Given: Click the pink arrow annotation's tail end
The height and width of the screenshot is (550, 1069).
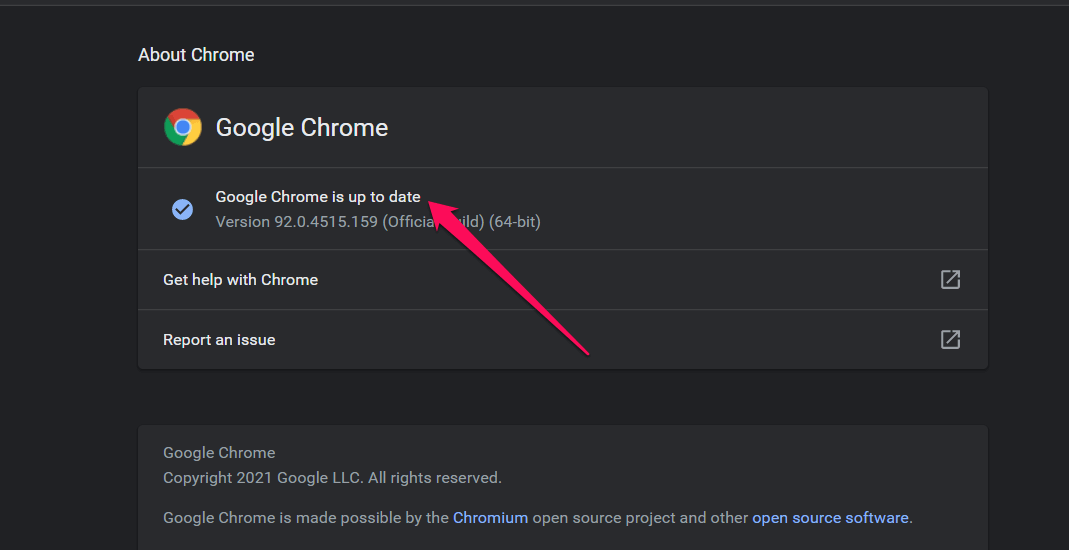Looking at the screenshot, I should tap(586, 351).
